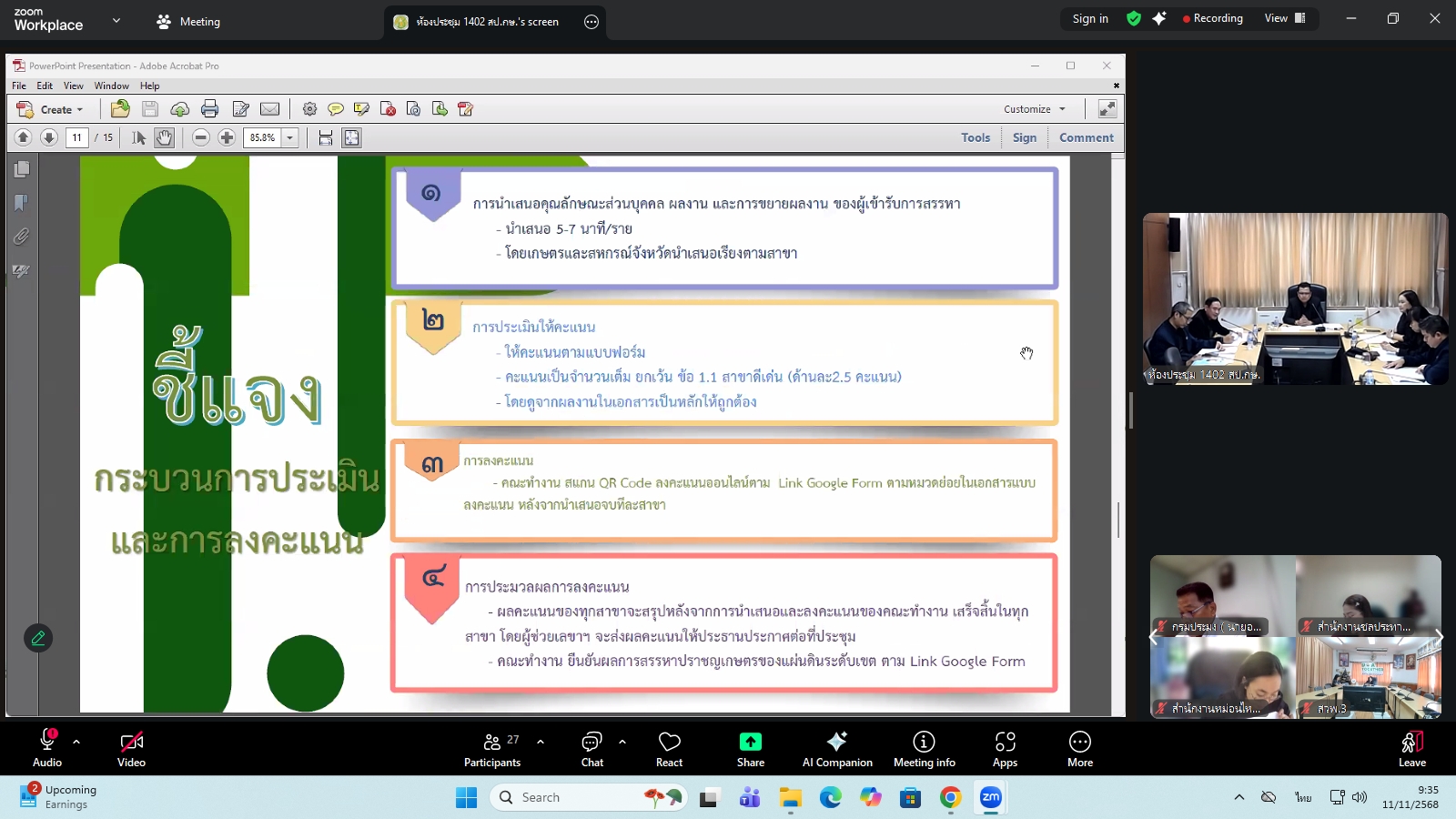Start video with the Video button
The image size is (1456, 819).
pos(131,749)
